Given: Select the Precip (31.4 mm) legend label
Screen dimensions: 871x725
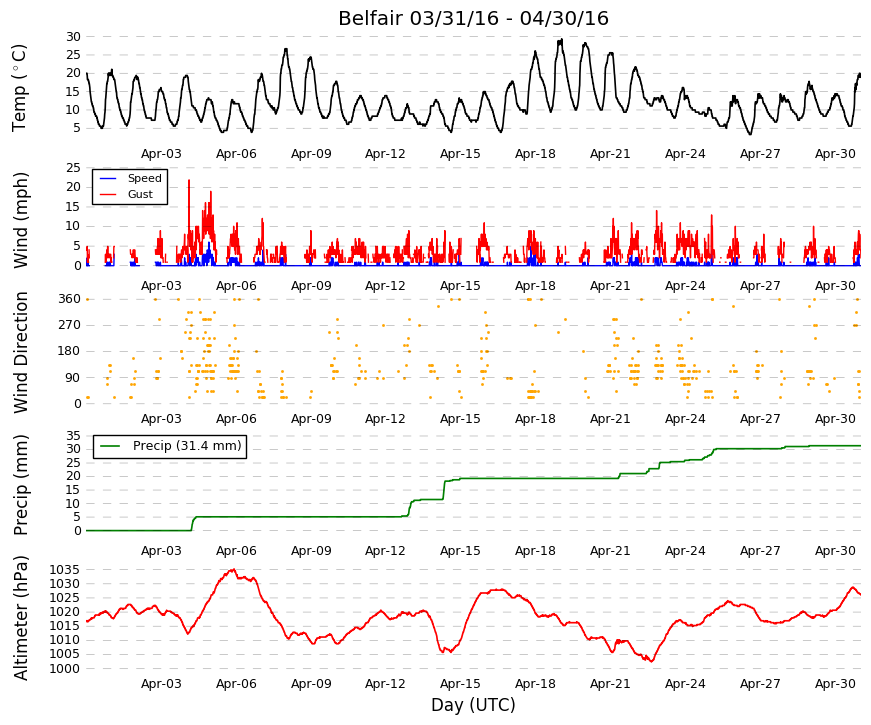Looking at the screenshot, I should tap(187, 446).
